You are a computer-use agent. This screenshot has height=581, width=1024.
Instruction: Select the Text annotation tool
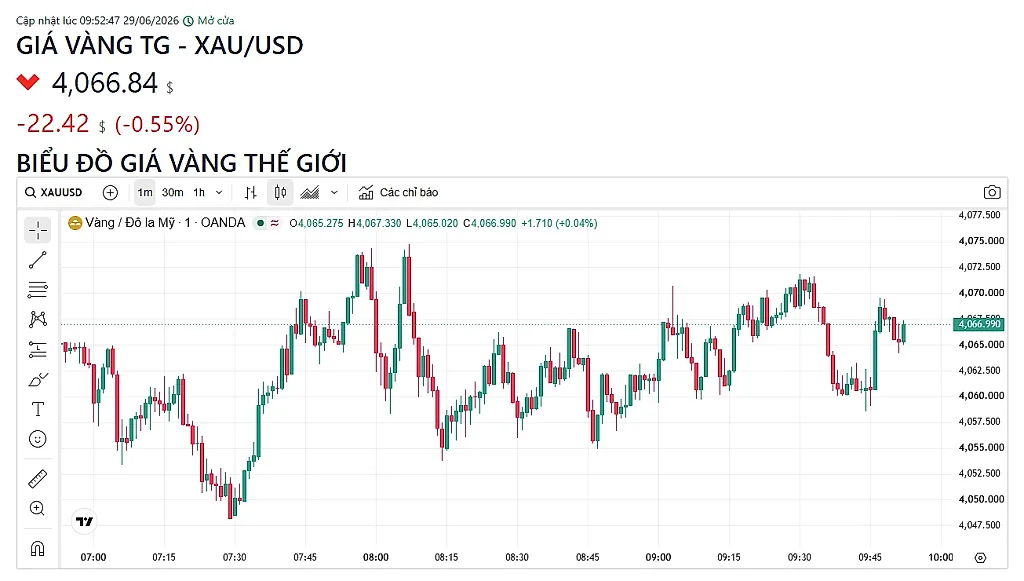click(x=38, y=409)
